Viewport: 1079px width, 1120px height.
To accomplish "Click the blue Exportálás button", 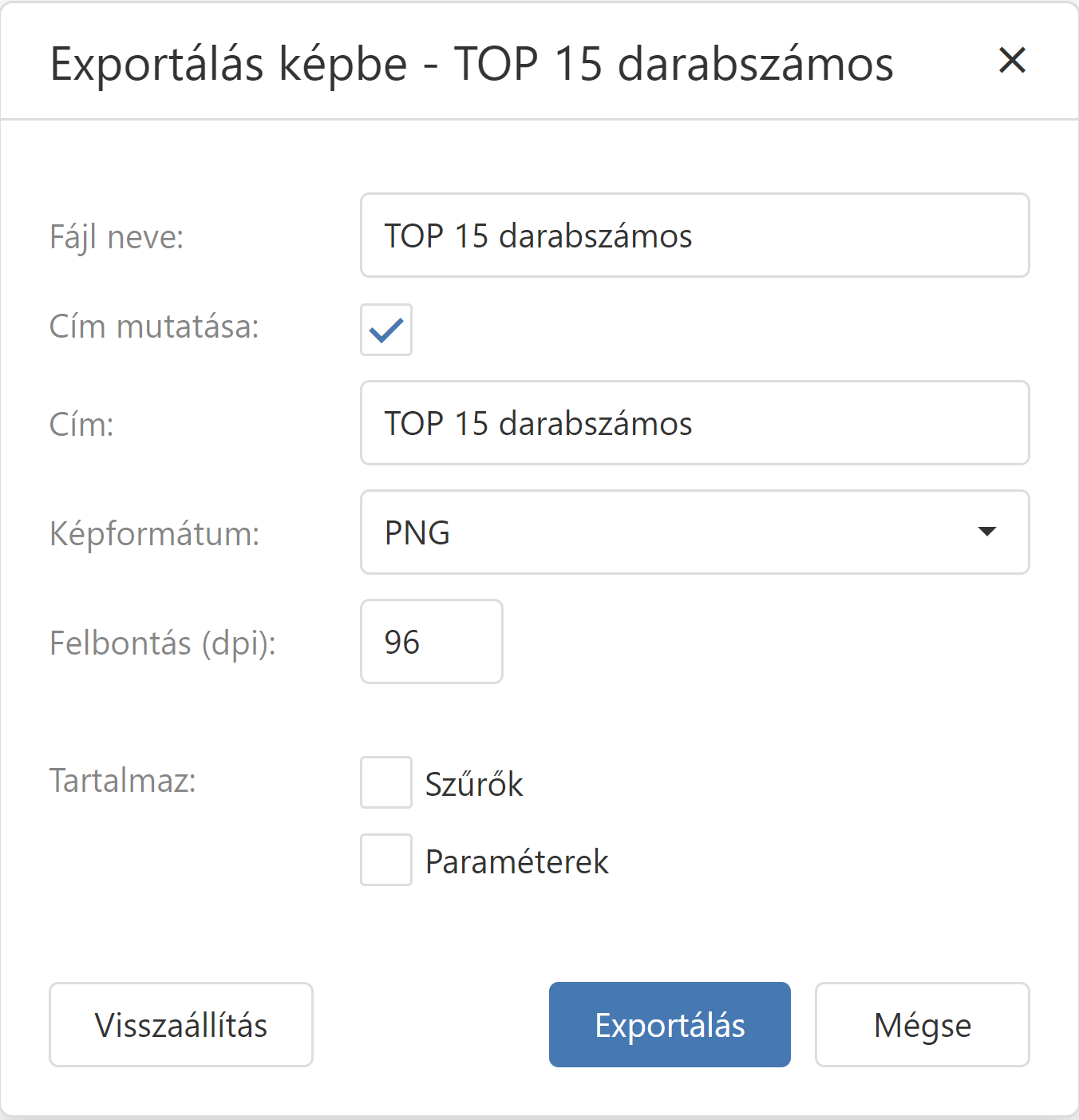I will pos(670,1025).
